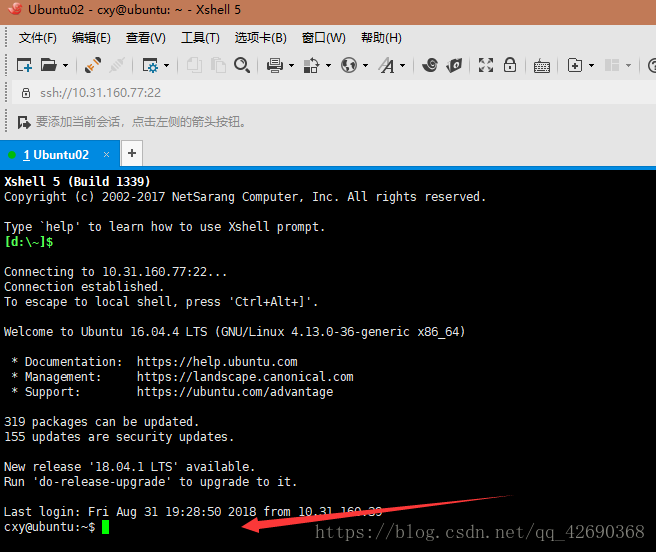
Task: Click the Color scheme icon
Action: click(x=312, y=65)
